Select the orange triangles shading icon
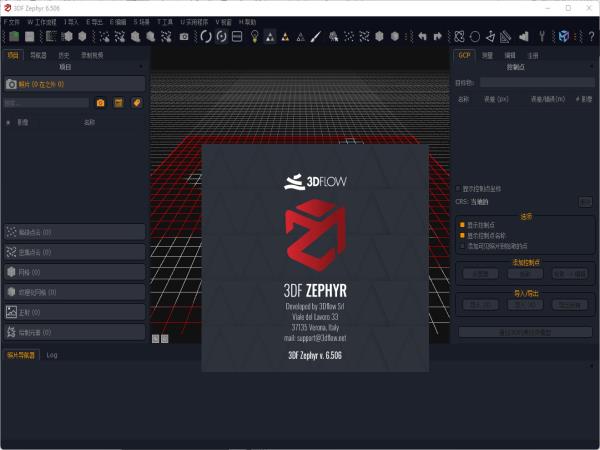 [x=285, y=37]
